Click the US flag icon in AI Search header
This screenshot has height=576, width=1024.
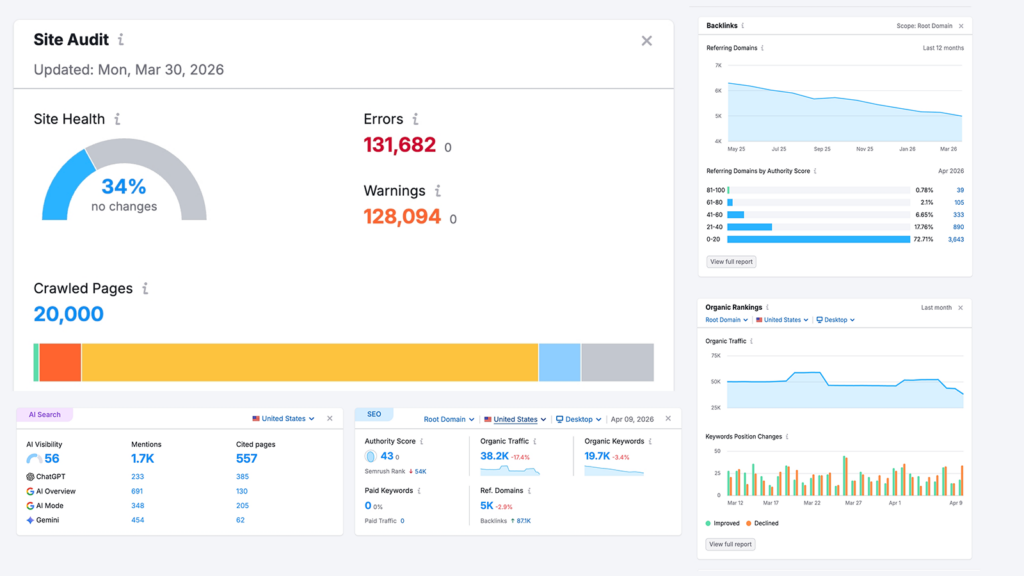click(x=258, y=419)
